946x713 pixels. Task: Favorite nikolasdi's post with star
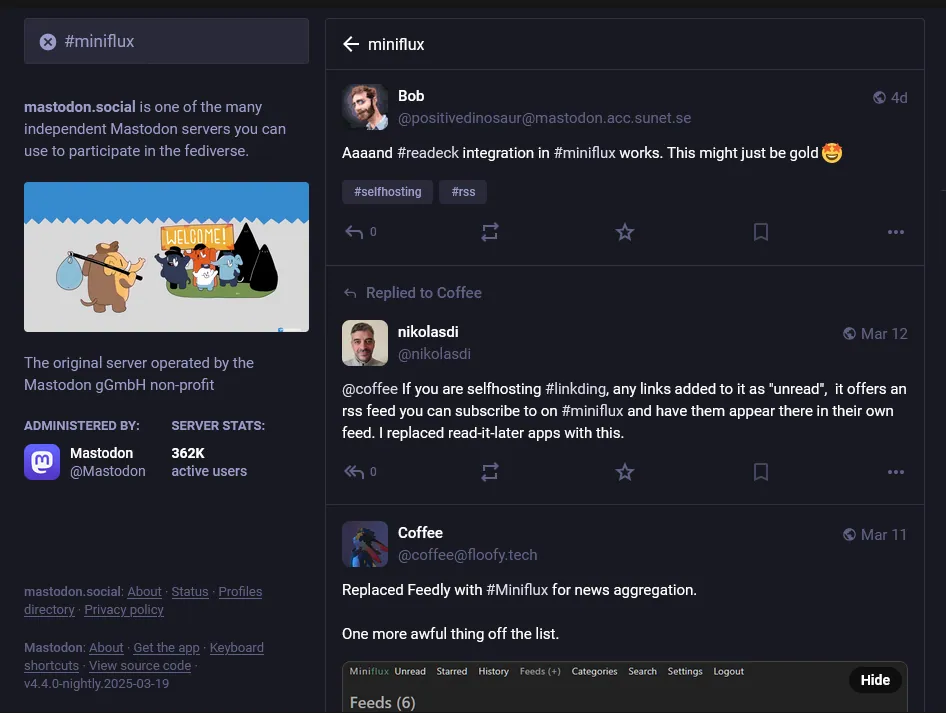tap(624, 472)
